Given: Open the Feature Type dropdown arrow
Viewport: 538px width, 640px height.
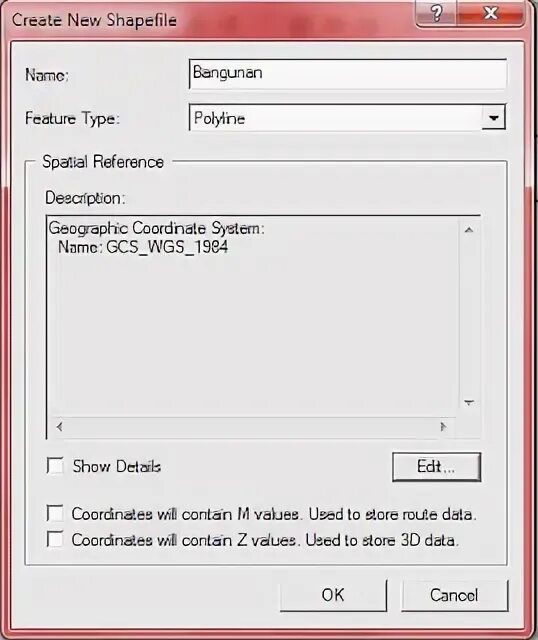Looking at the screenshot, I should point(494,118).
